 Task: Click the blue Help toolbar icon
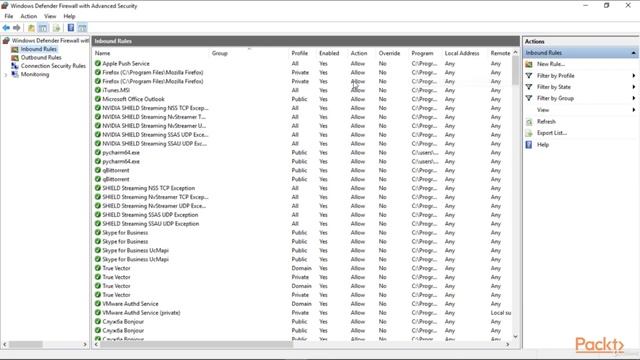71,28
